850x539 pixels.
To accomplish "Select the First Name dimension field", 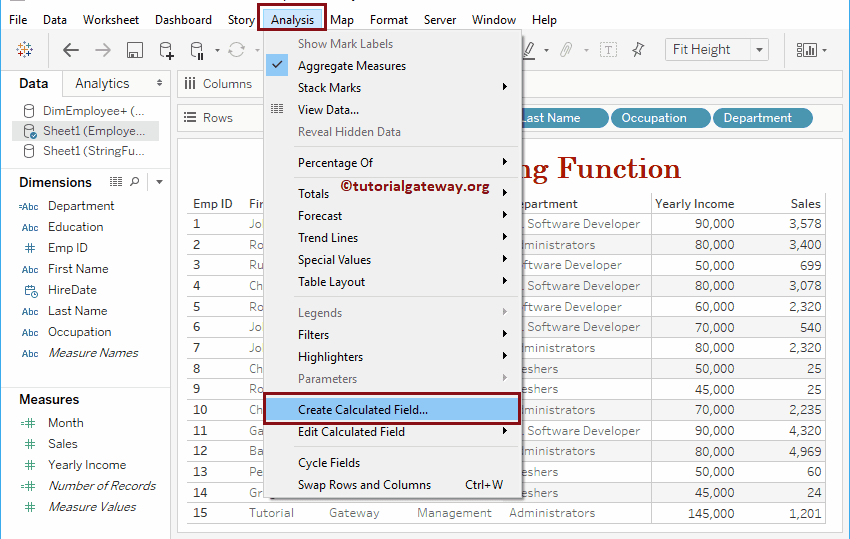I will (78, 269).
